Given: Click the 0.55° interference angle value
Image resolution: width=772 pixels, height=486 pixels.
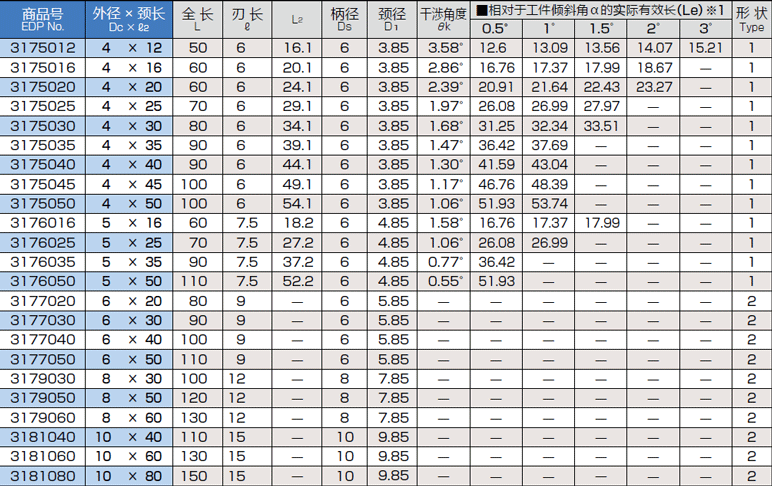Looking at the screenshot, I should pos(445,281).
